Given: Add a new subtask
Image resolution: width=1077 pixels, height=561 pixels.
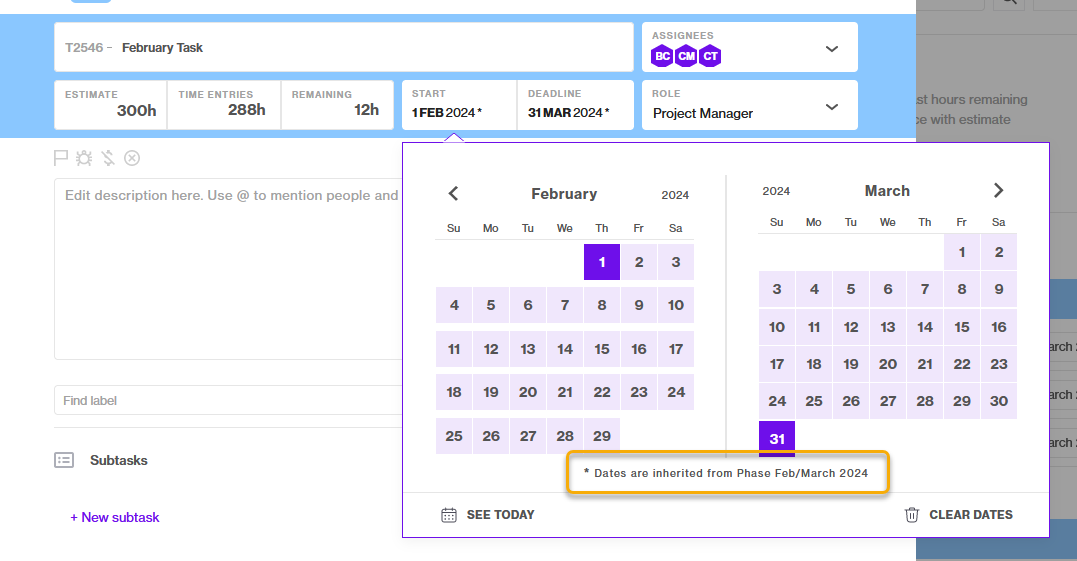Looking at the screenshot, I should (x=115, y=518).
